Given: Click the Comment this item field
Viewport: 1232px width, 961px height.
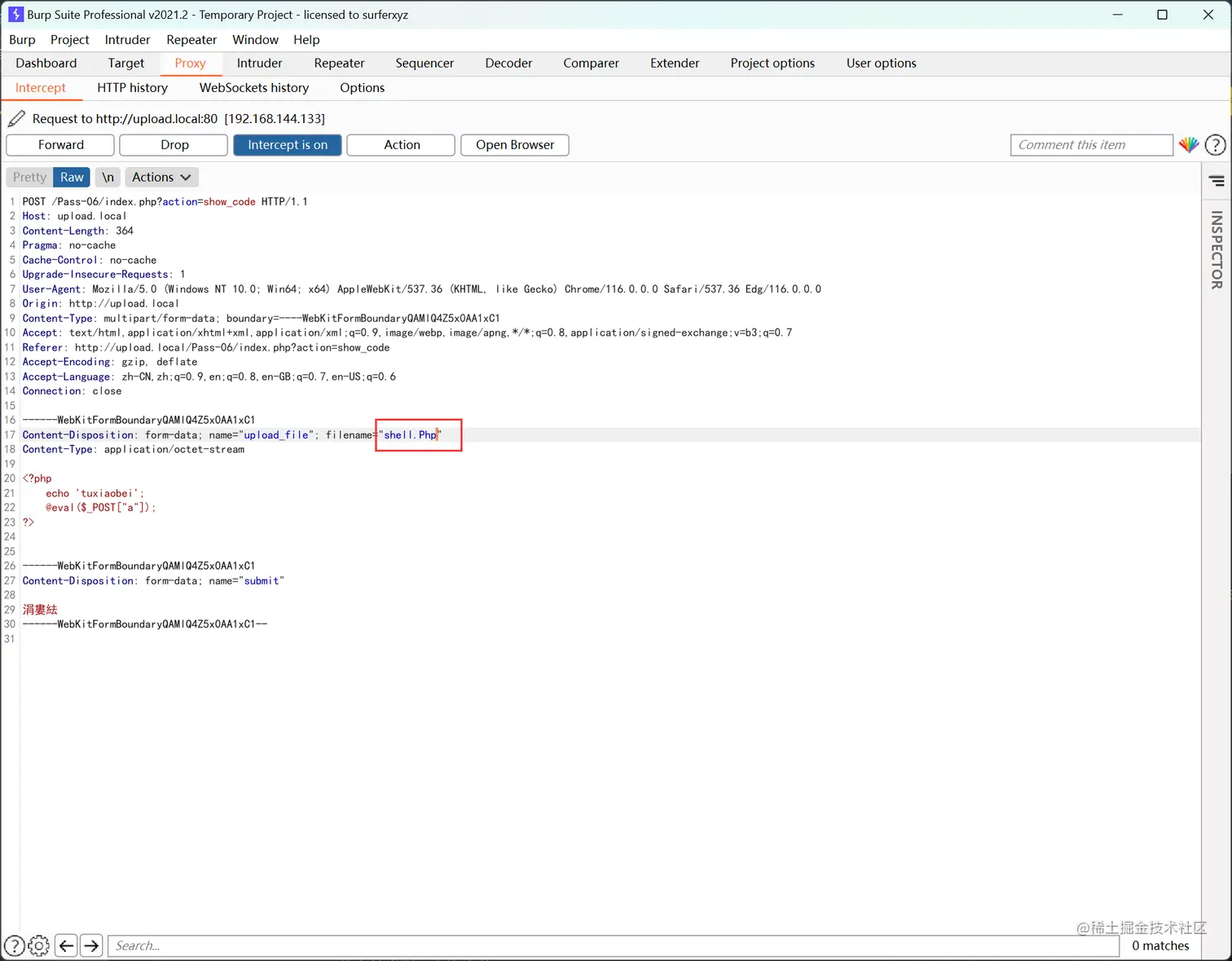Looking at the screenshot, I should (1092, 145).
